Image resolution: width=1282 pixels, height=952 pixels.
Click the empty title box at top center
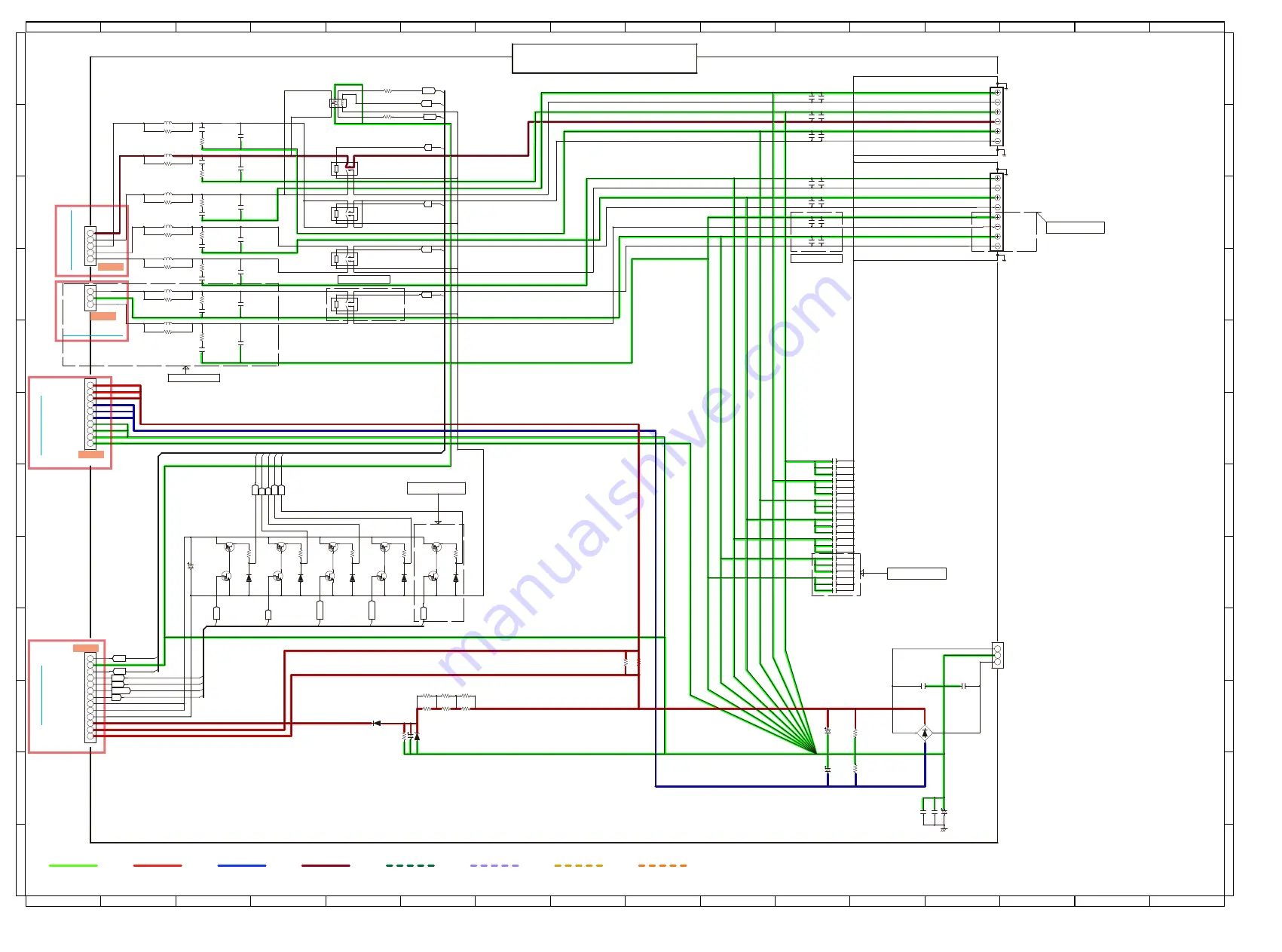[604, 58]
